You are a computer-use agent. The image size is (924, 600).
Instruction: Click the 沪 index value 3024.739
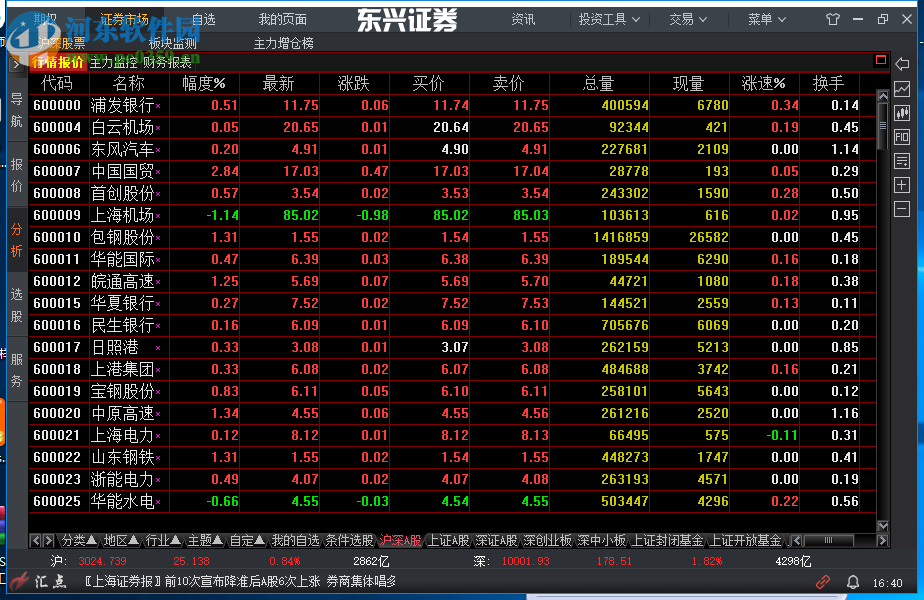tap(103, 561)
